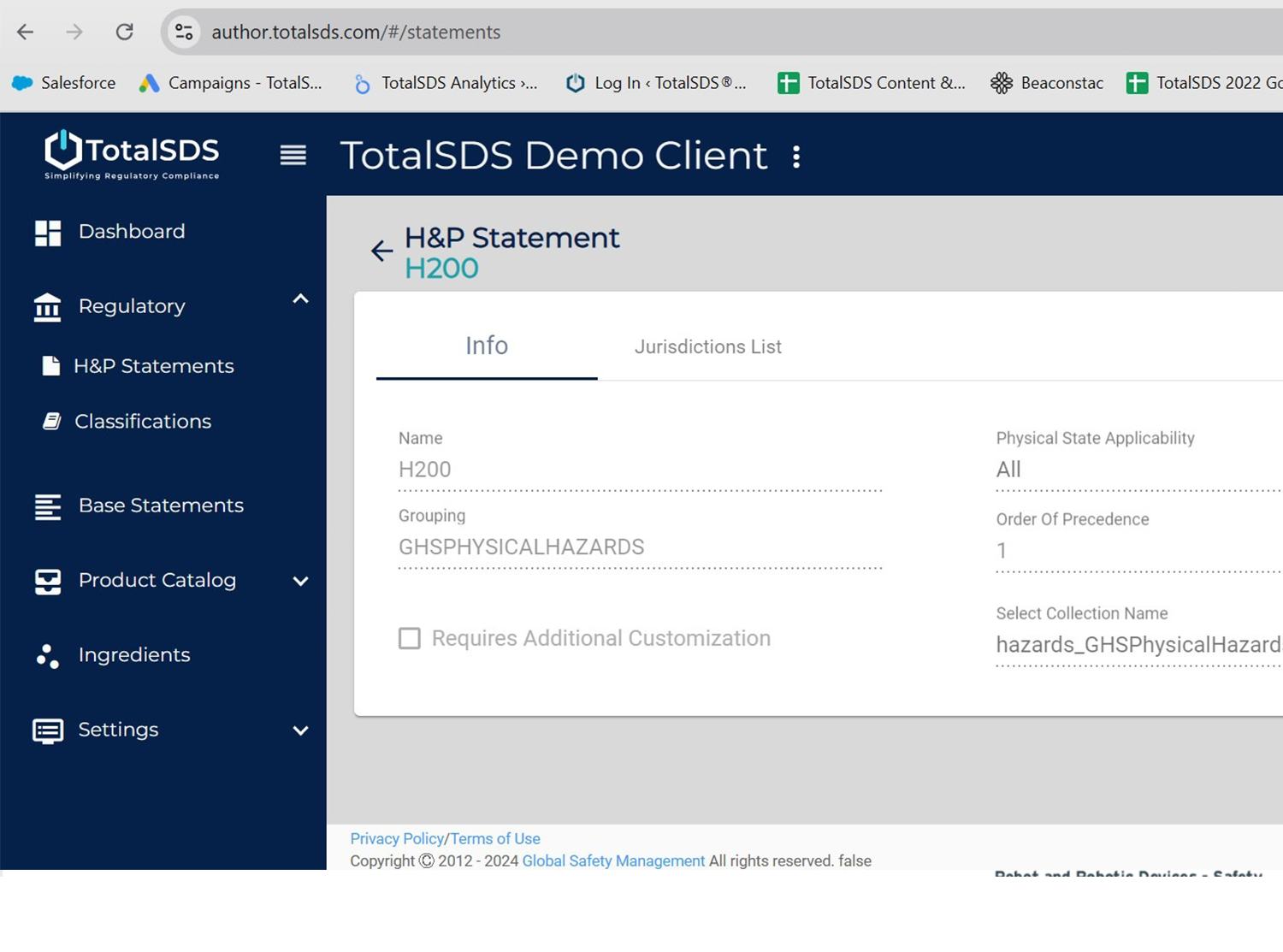Click the Dashboard grid icon

tap(48, 233)
